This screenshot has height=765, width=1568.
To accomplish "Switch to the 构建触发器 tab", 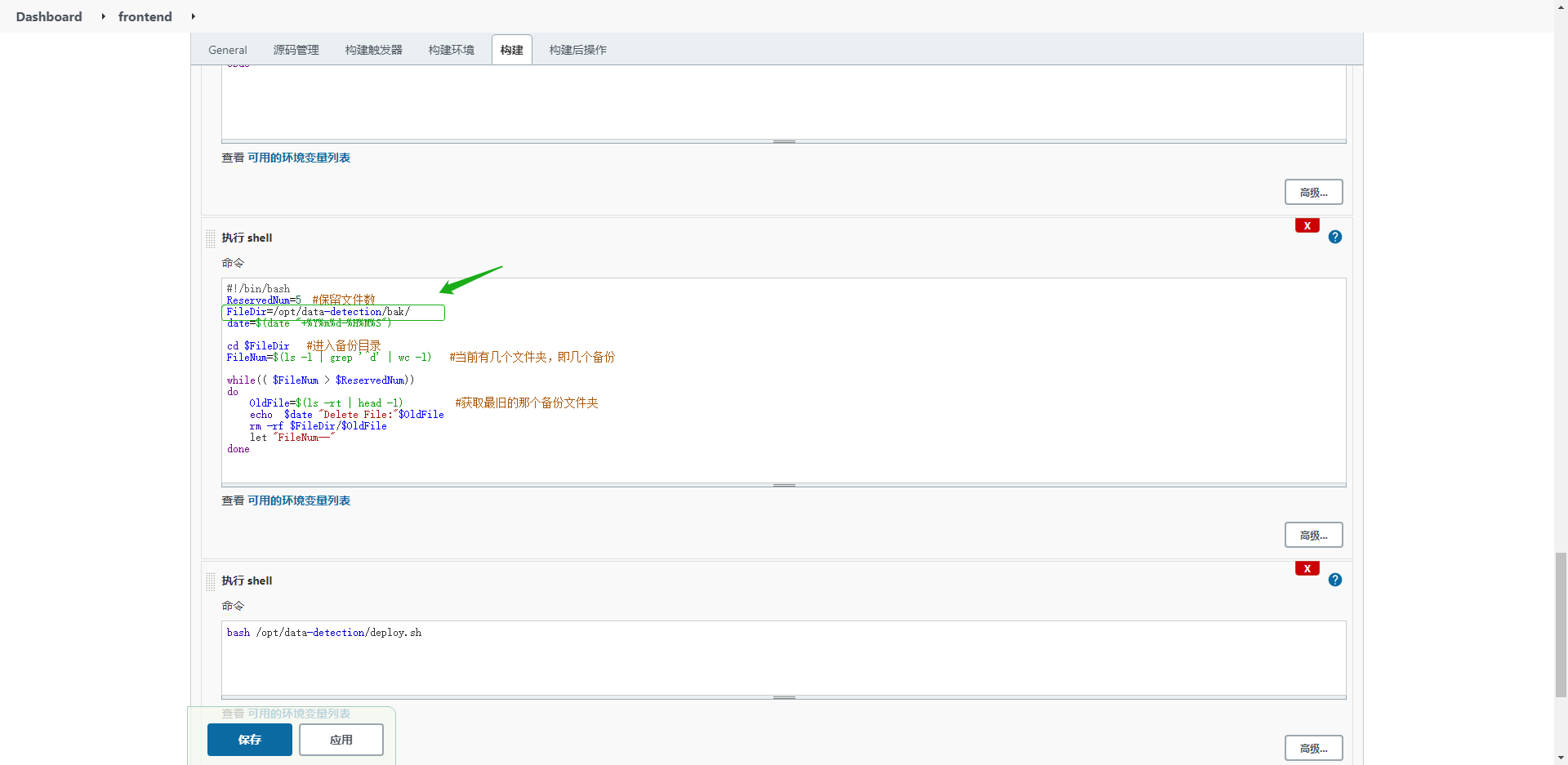I will pyautogui.click(x=374, y=50).
